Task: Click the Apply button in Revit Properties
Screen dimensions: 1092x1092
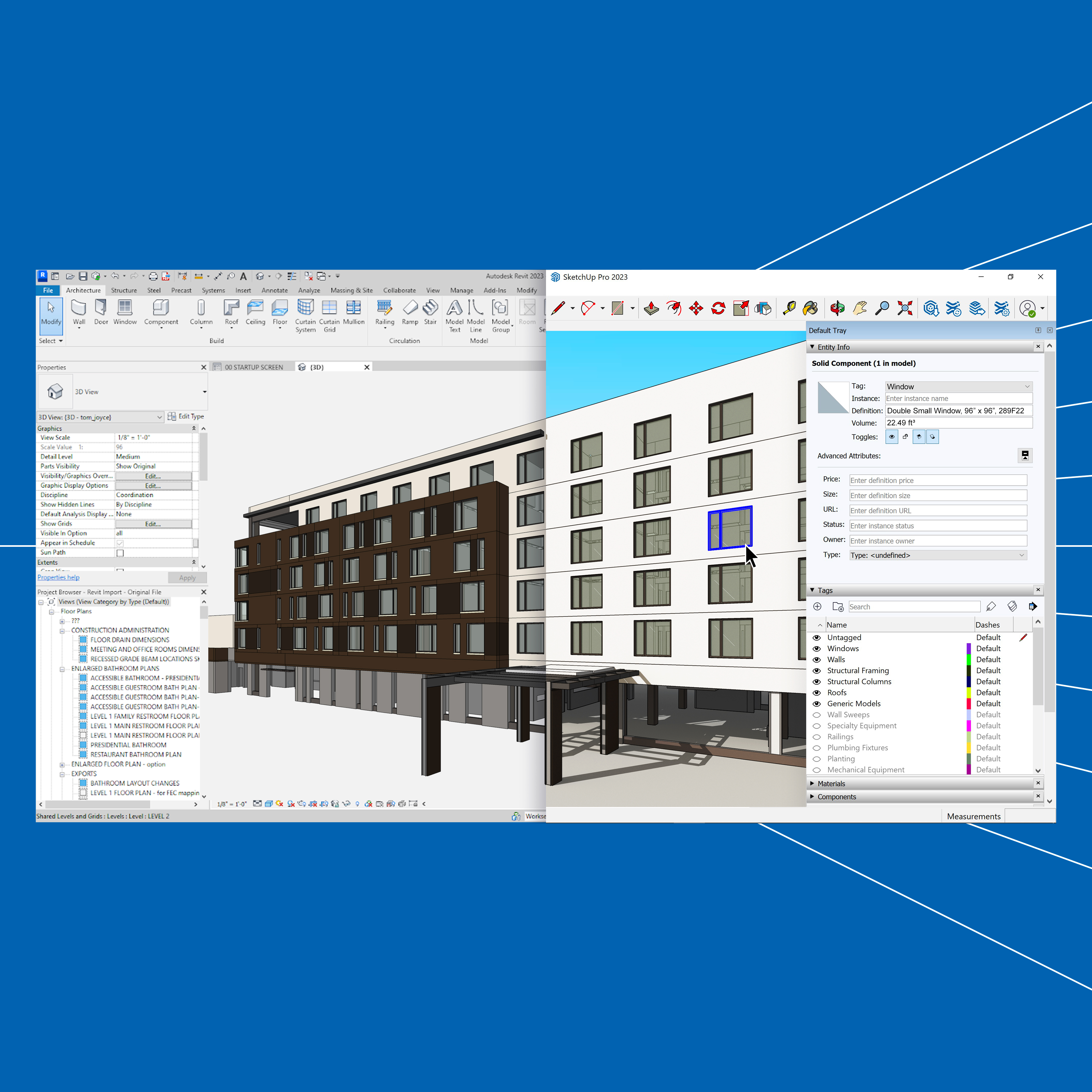Action: coord(187,577)
